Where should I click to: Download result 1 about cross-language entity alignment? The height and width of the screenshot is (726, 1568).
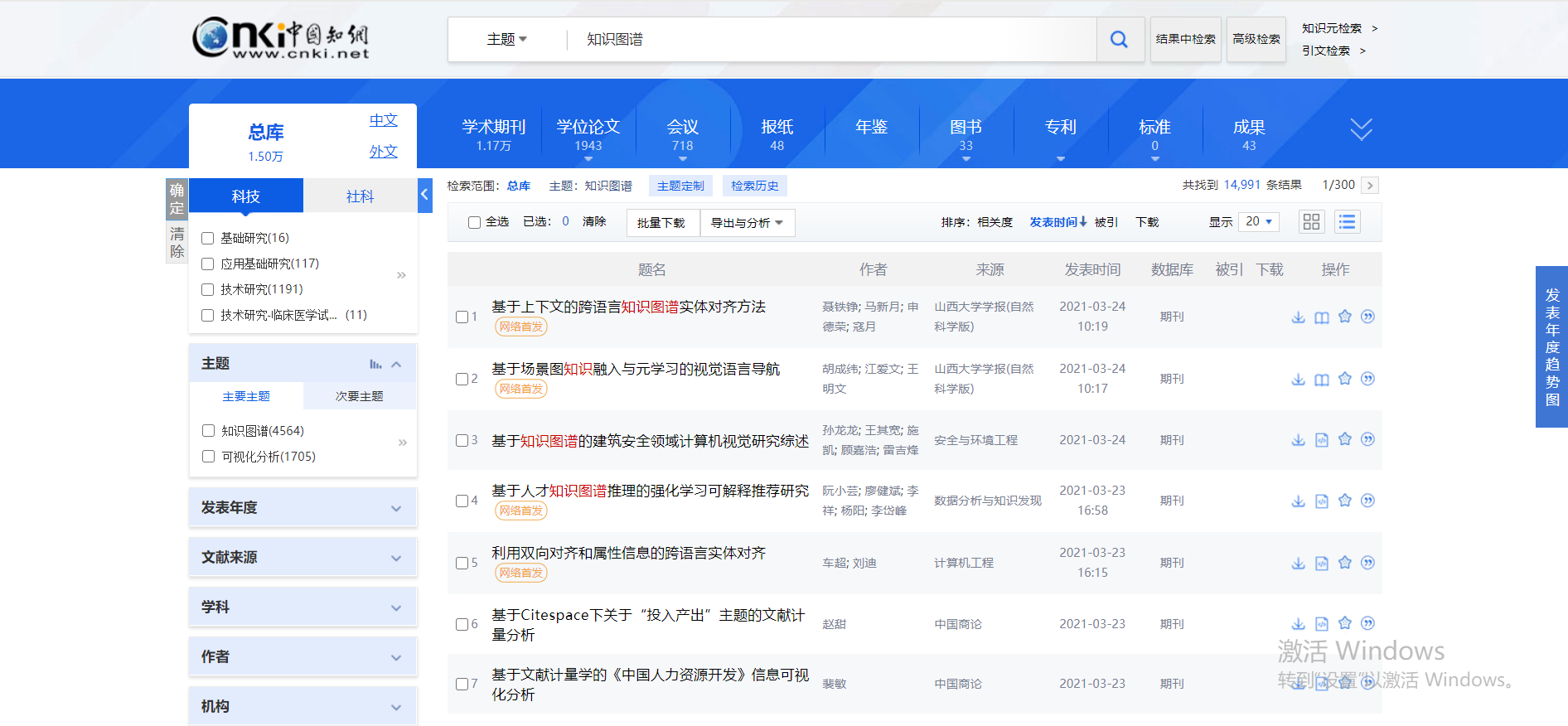pos(1299,317)
